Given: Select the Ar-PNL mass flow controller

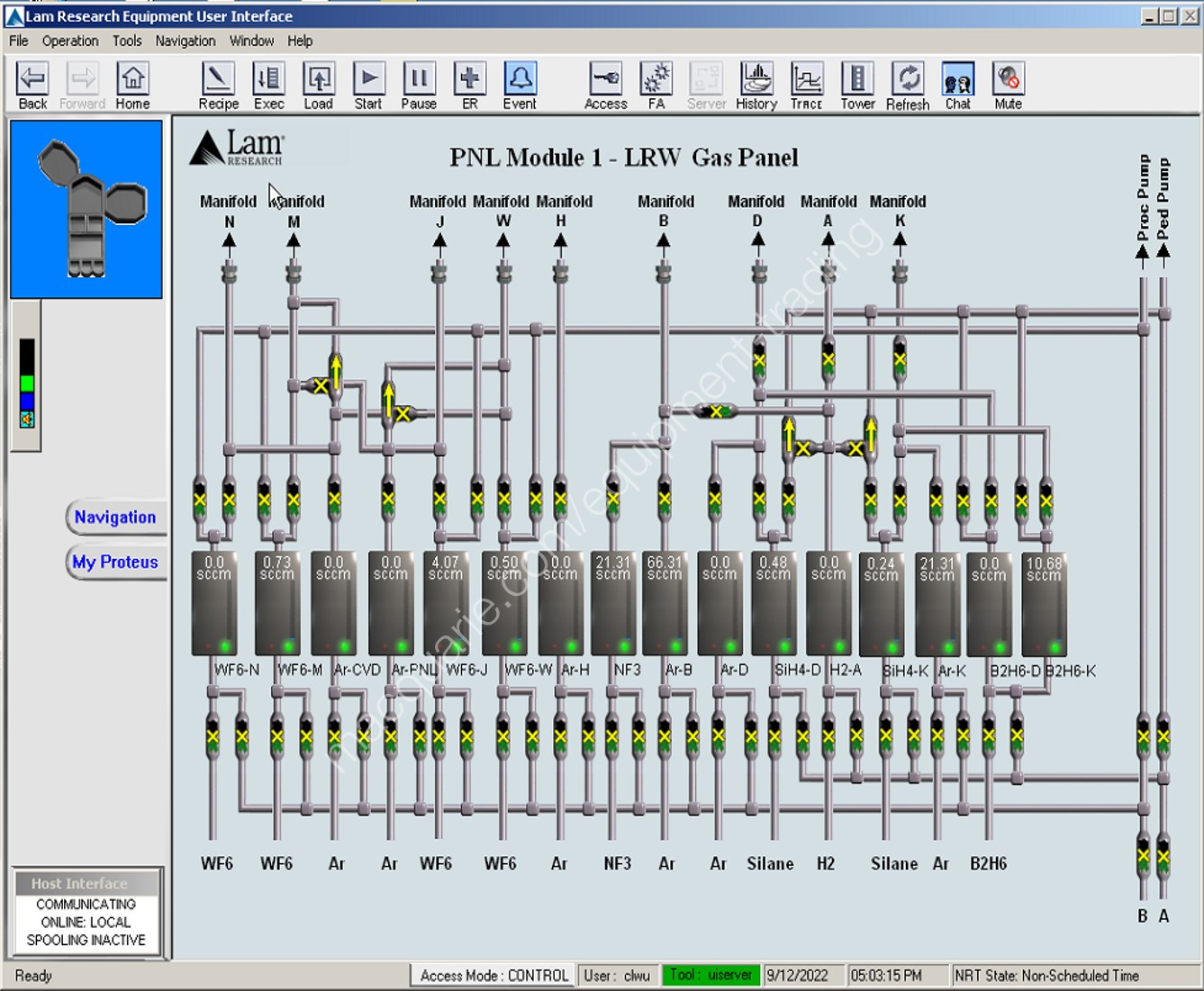Looking at the screenshot, I should 391,604.
